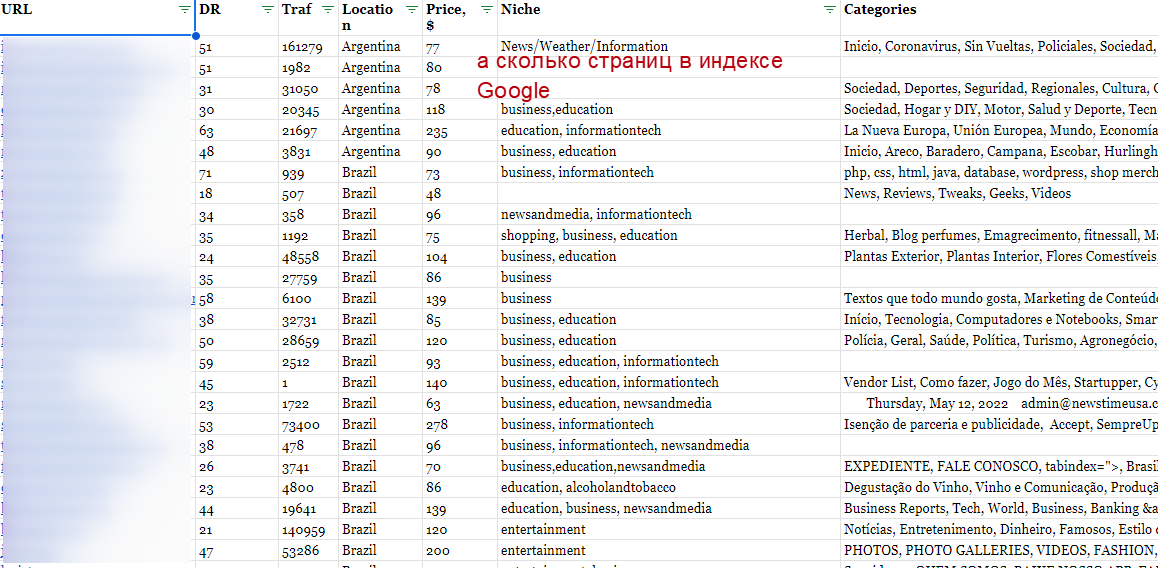Screen dimensions: 1158x568
Task: Open the filter icon in the Traf header
Action: (328, 10)
